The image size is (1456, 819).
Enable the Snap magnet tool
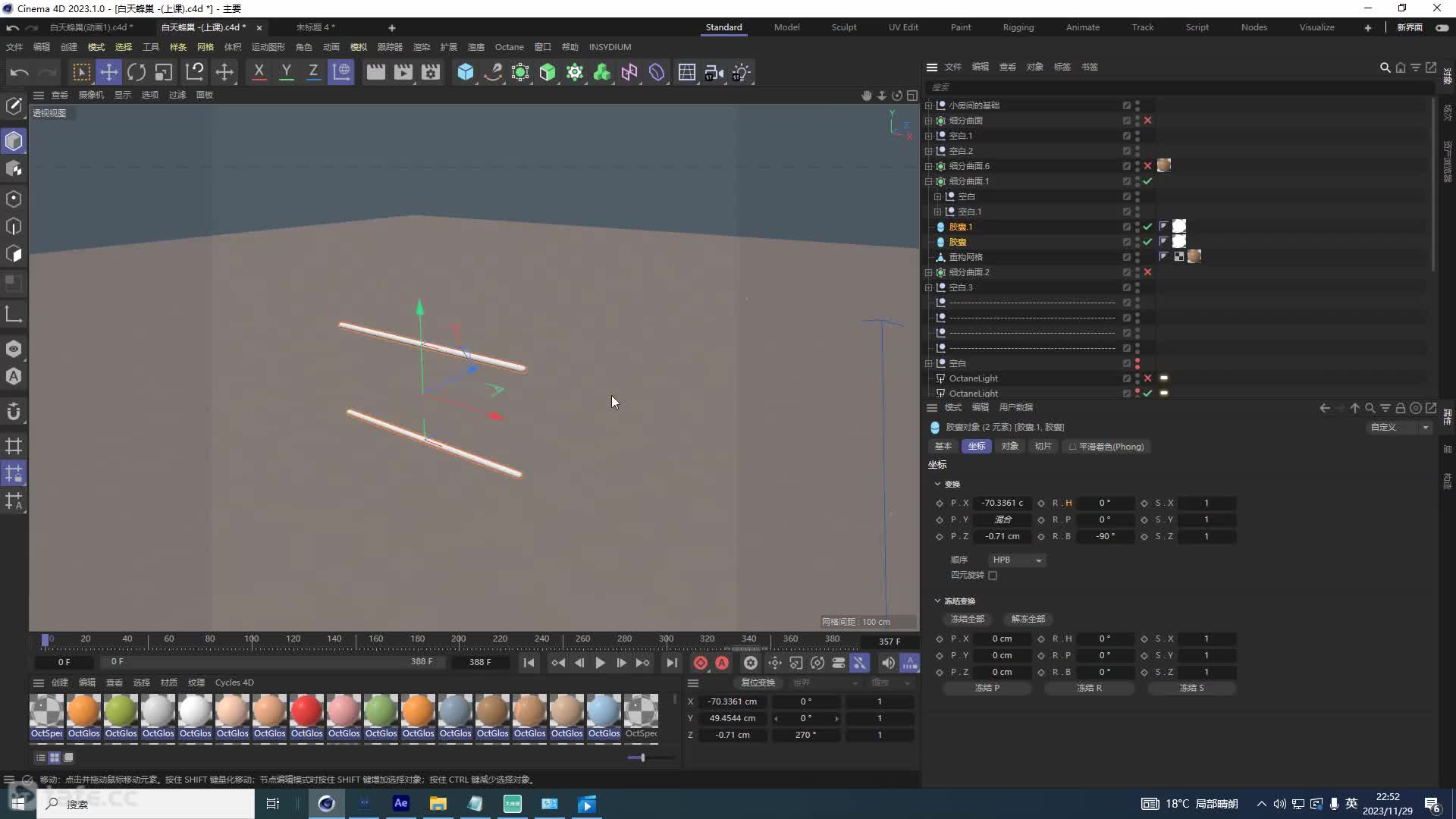(14, 412)
